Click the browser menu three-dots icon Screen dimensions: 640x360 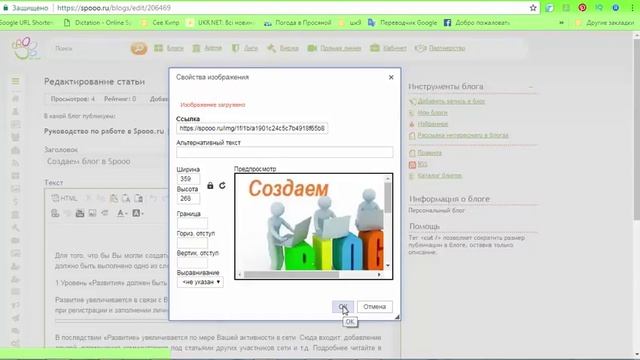633,8
